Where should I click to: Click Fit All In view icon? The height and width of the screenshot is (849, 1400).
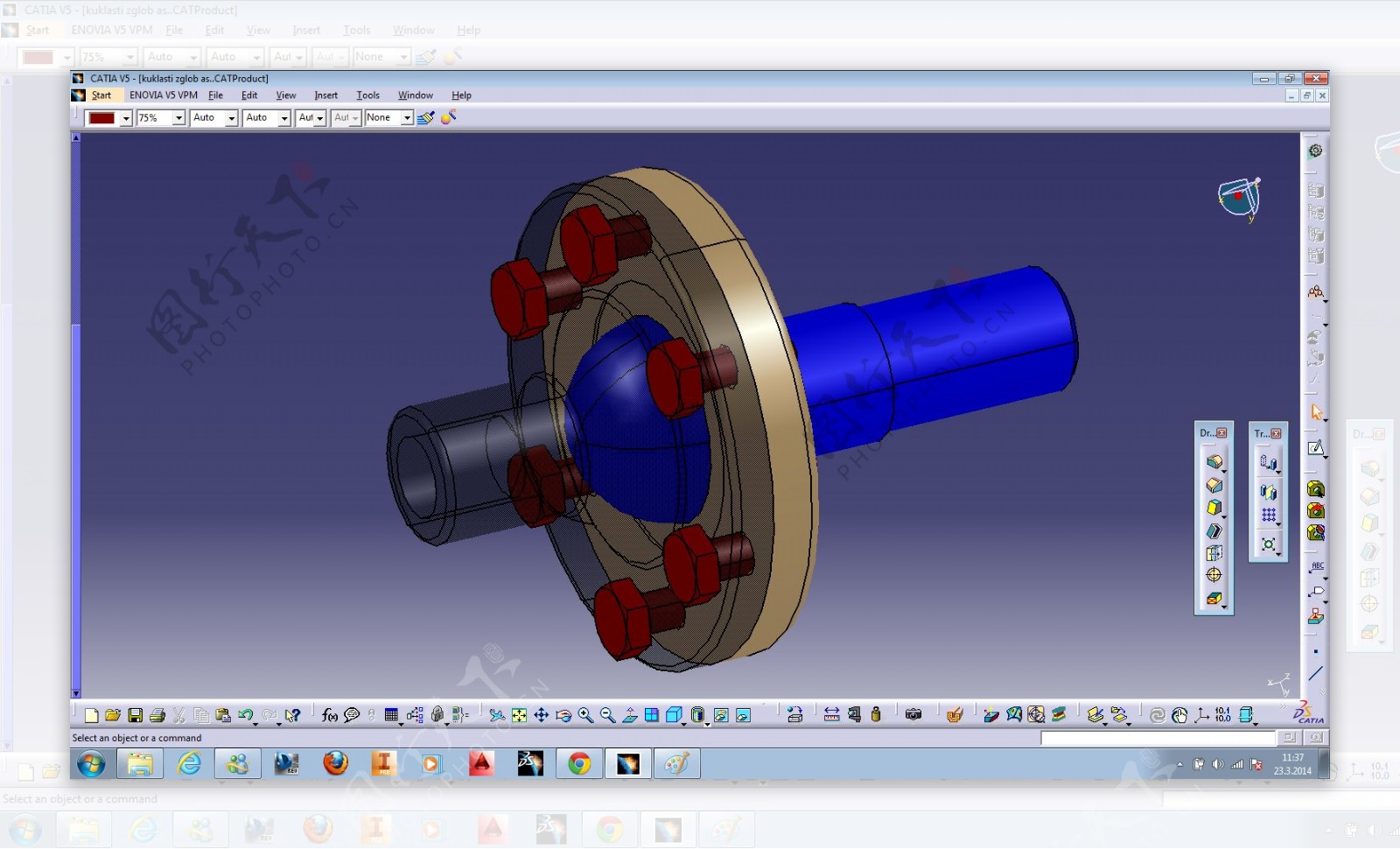point(520,715)
